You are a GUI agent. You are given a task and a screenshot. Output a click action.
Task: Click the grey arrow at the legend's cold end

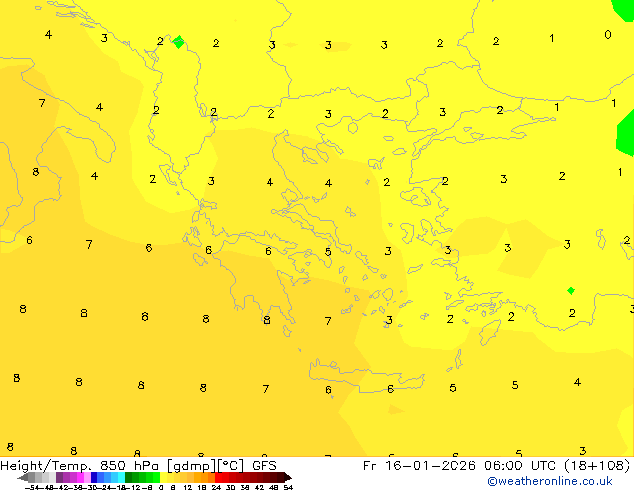(x=22, y=477)
